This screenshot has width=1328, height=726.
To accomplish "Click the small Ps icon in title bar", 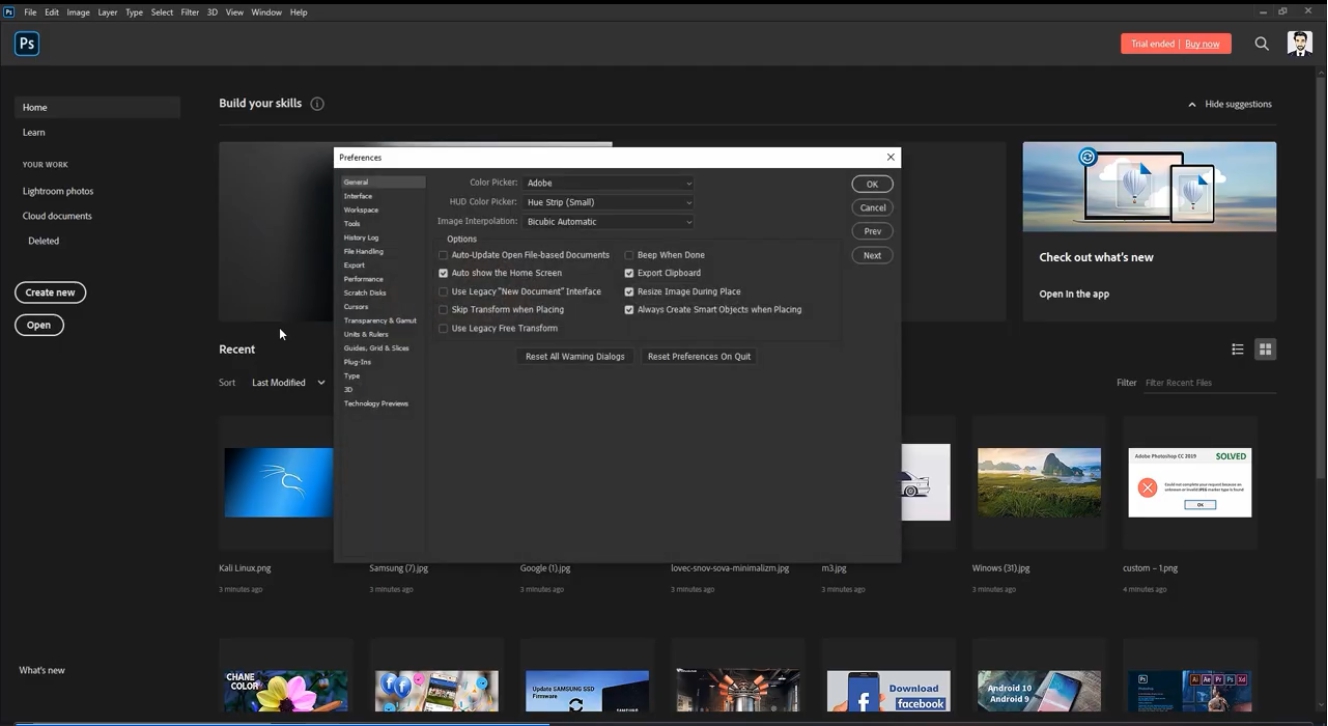I will coord(9,12).
